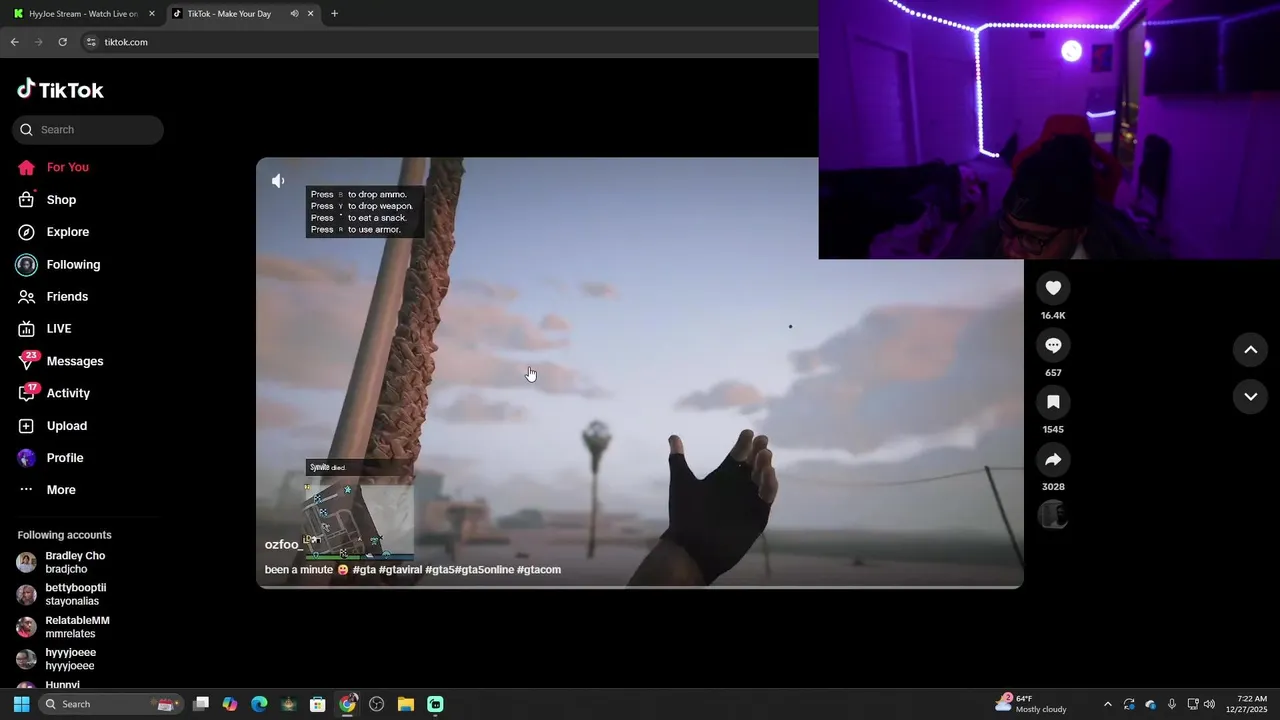Open File Explorer from taskbar
This screenshot has height=720, width=1280.
coord(405,704)
